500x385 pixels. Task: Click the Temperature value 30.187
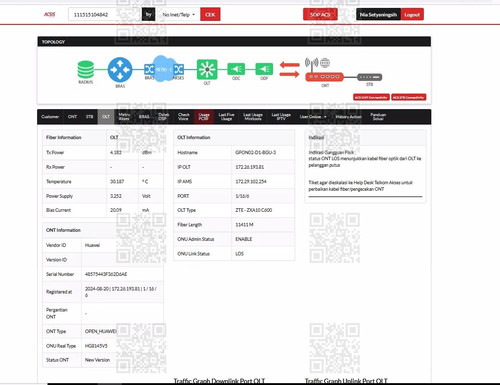[117, 182]
